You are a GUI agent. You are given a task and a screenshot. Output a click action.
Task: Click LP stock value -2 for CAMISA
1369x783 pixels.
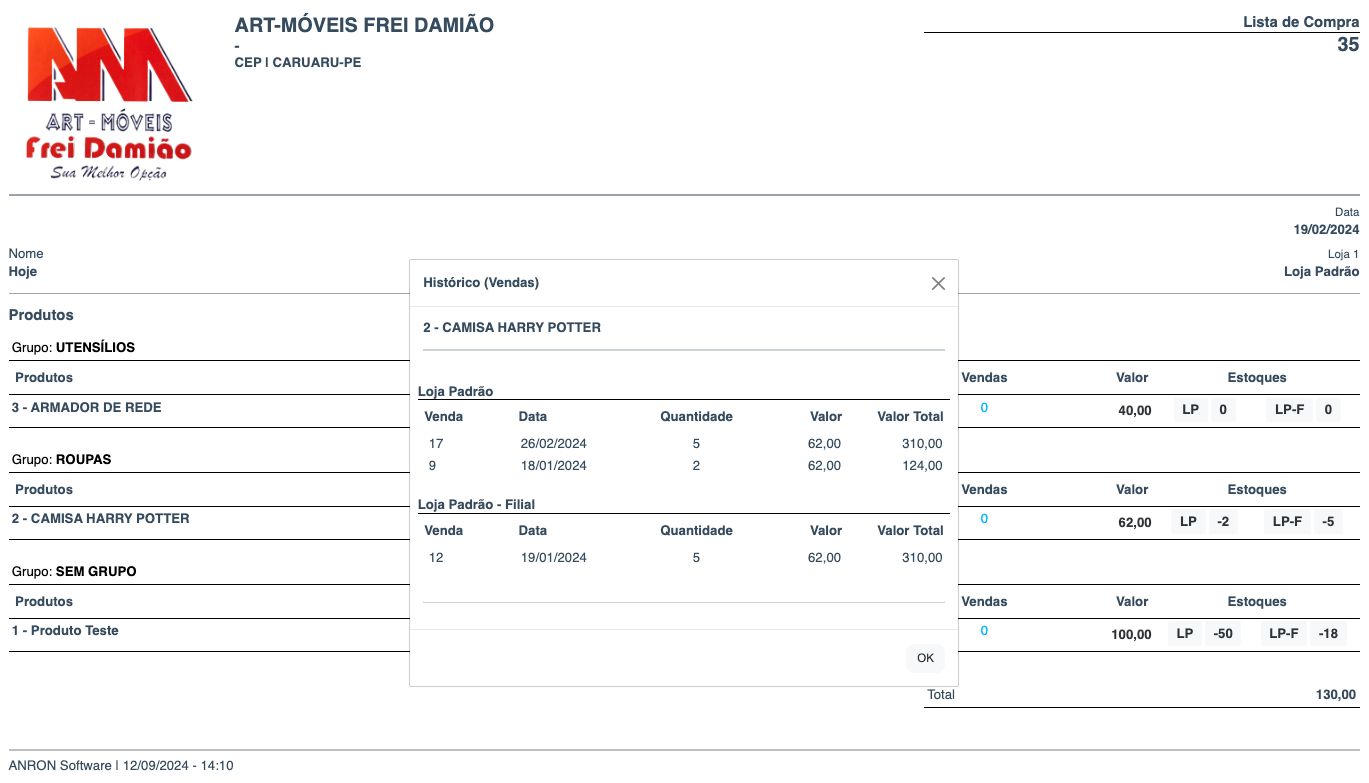tap(1222, 522)
